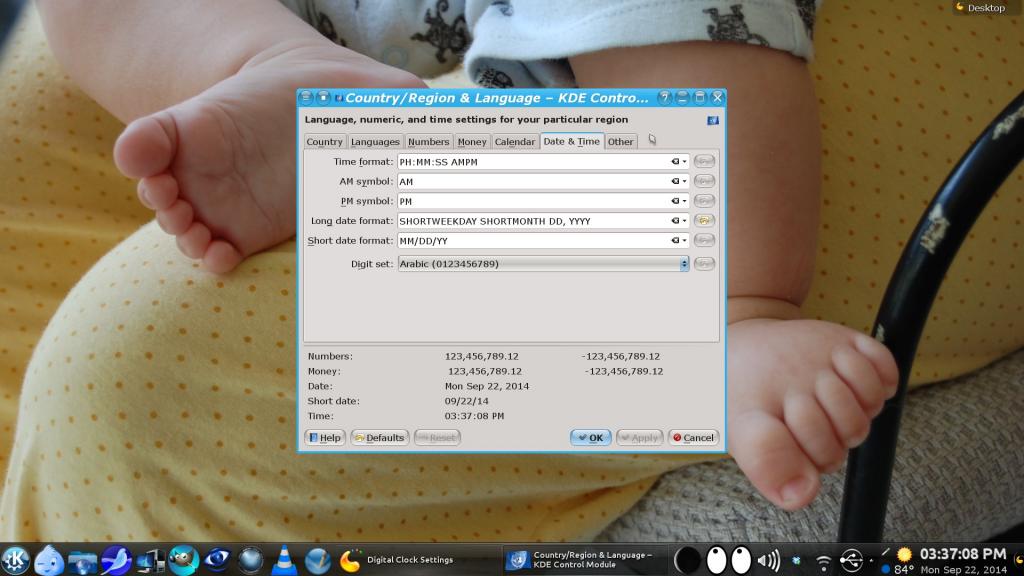Screen dimensions: 1024x576
Task: Switch to Digital Clock Settings taskbar window
Action: (x=400, y=560)
